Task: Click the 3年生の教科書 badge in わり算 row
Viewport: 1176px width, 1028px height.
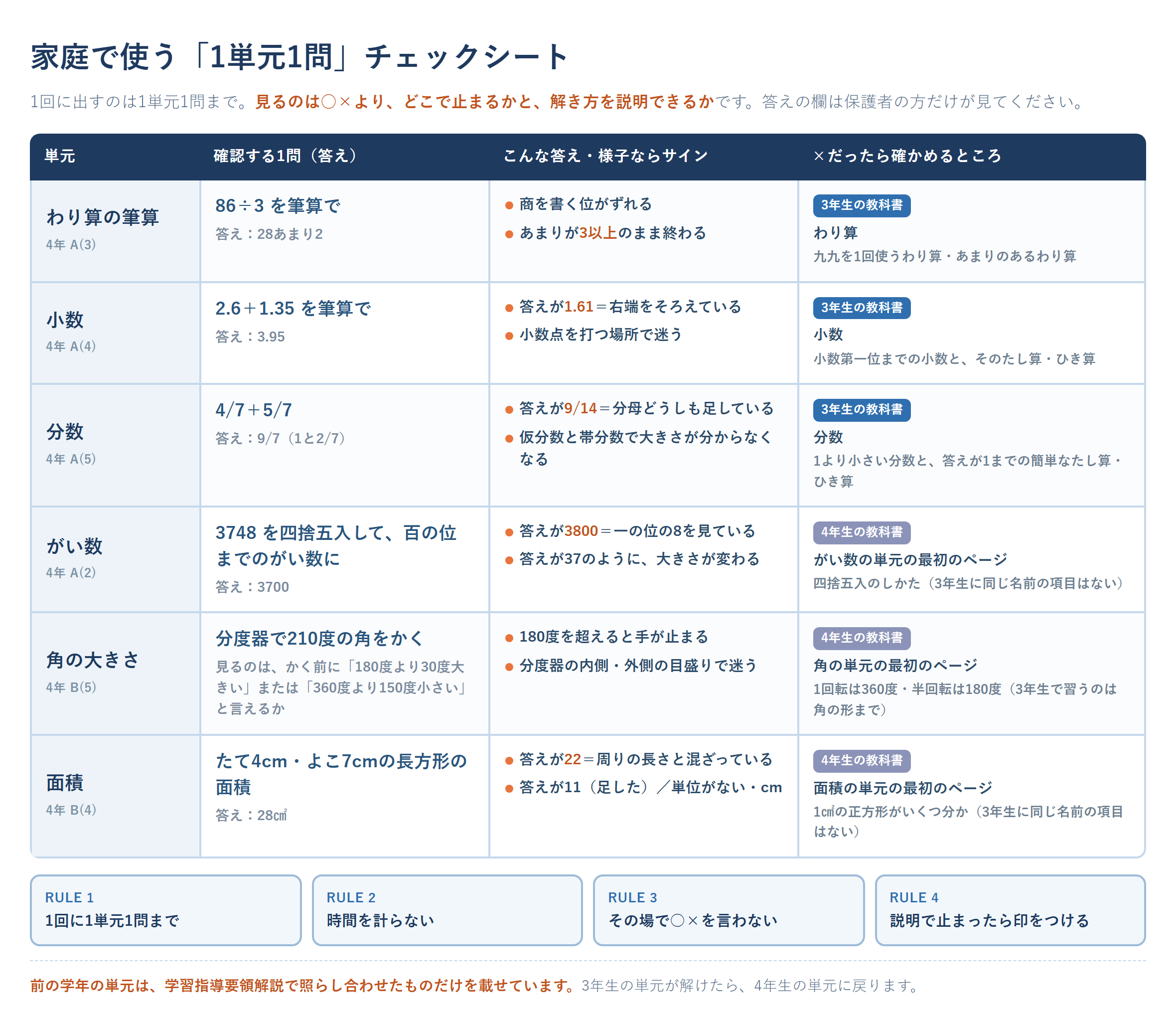Action: 861,205
